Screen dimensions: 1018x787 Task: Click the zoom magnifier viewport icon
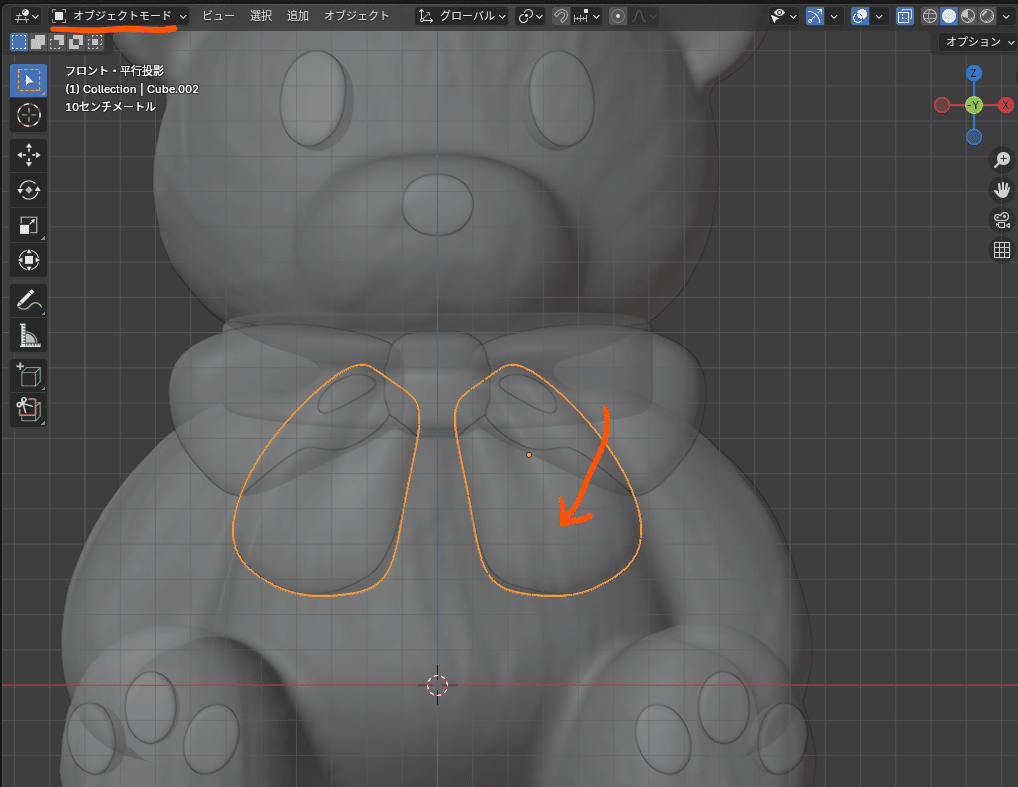(1002, 160)
